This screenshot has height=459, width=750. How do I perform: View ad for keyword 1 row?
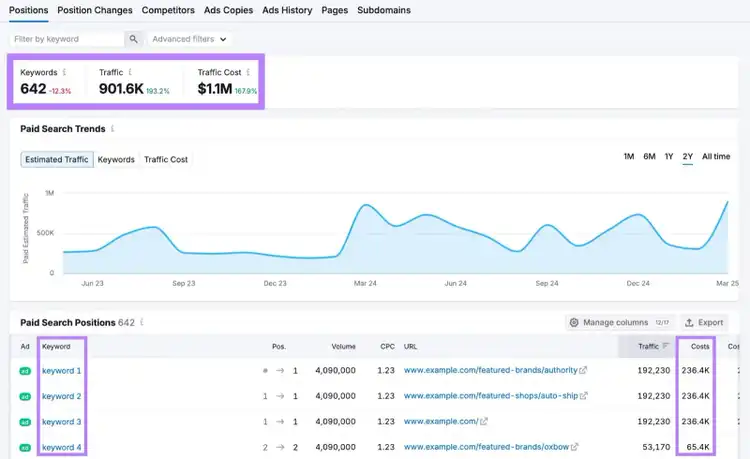25,371
